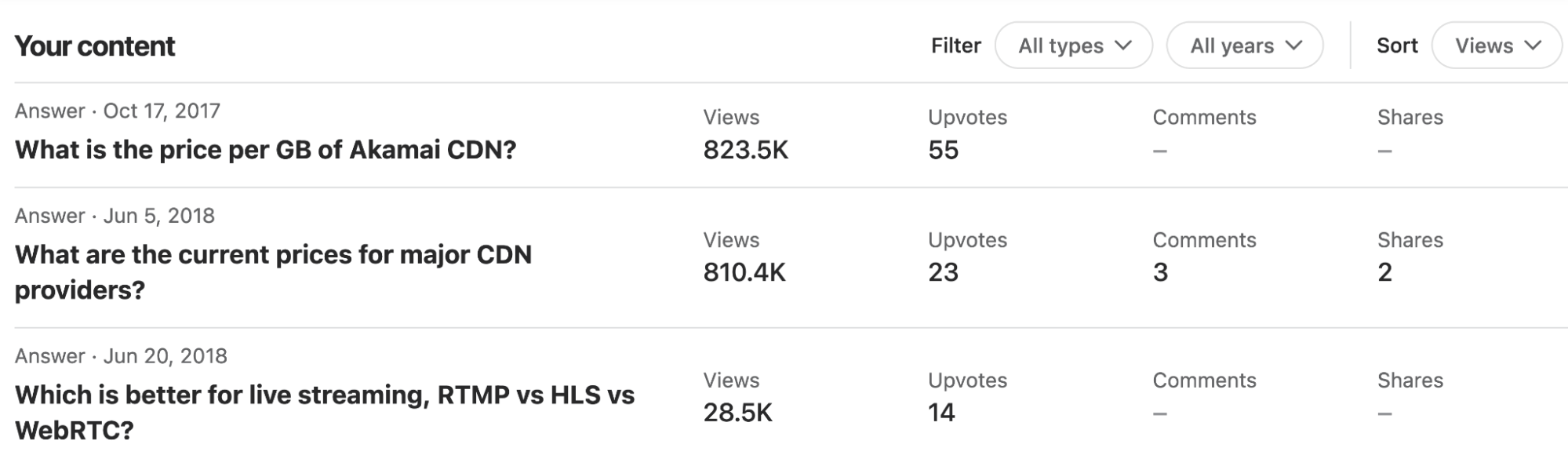Open the CDN providers pricing answer
The width and height of the screenshot is (1568, 466).
coord(275,271)
